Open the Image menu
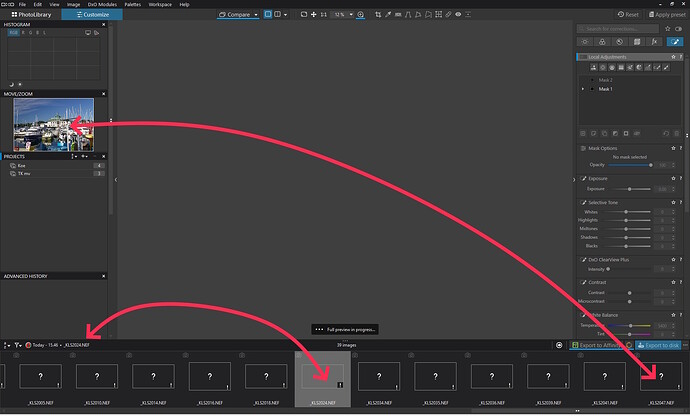690x416 pixels. coord(73,4)
